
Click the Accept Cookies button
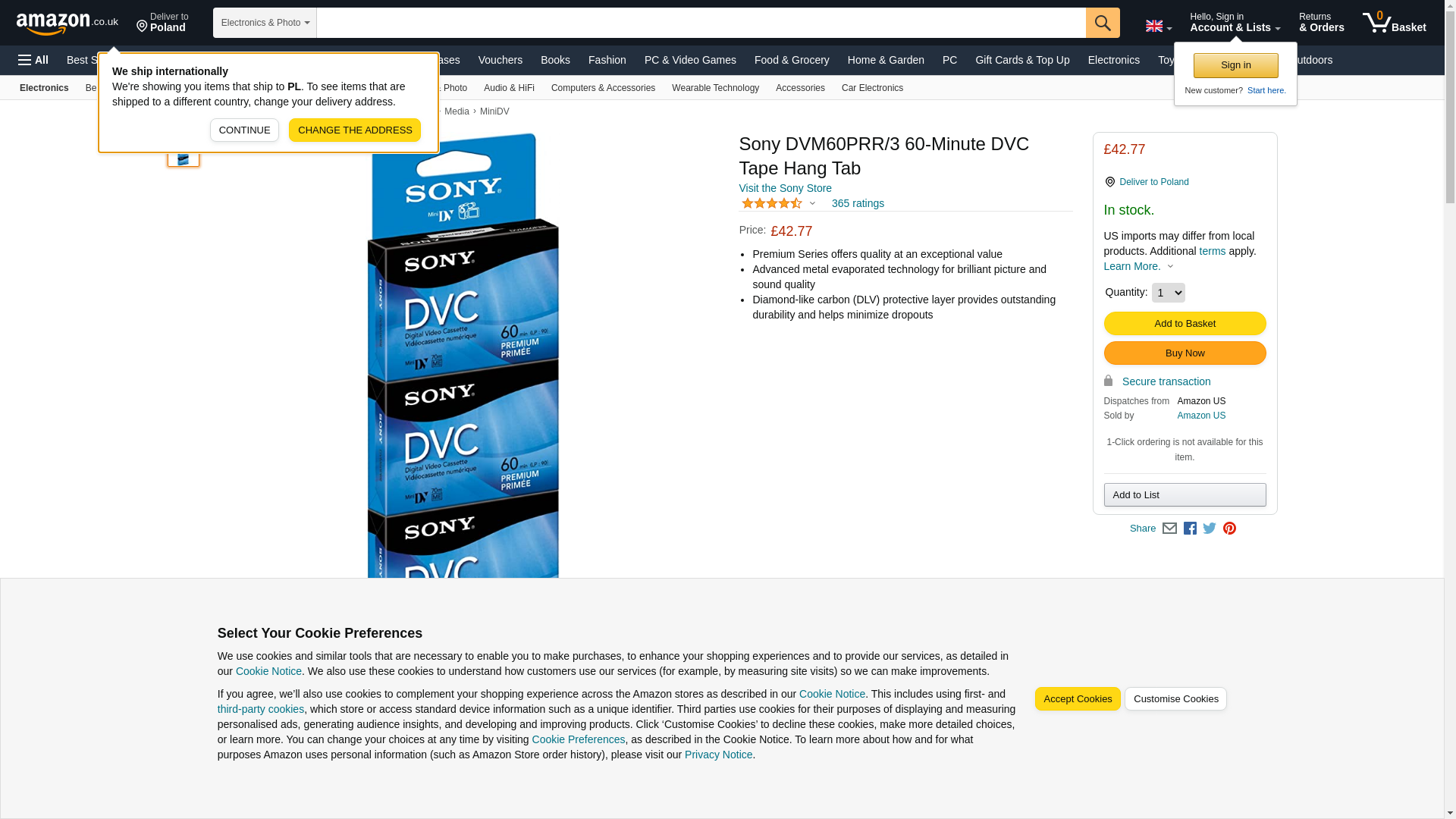coord(1078,699)
